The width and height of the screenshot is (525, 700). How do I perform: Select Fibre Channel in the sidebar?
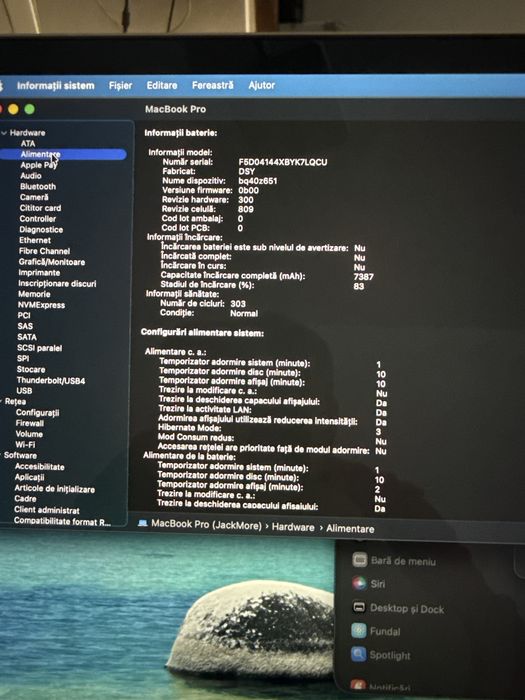pyautogui.click(x=44, y=251)
